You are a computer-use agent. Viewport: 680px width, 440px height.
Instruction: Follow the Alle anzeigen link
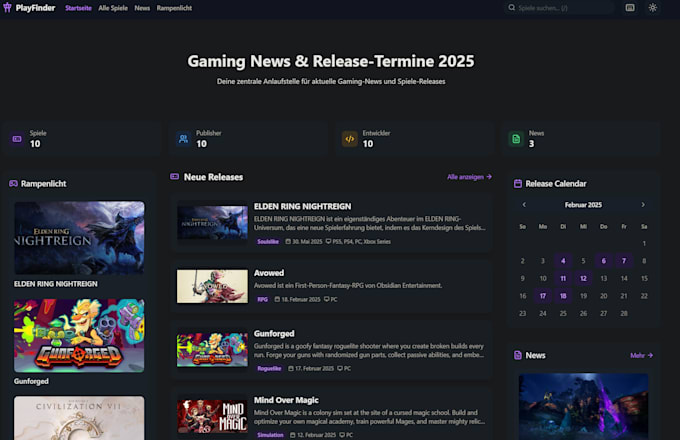[469, 177]
